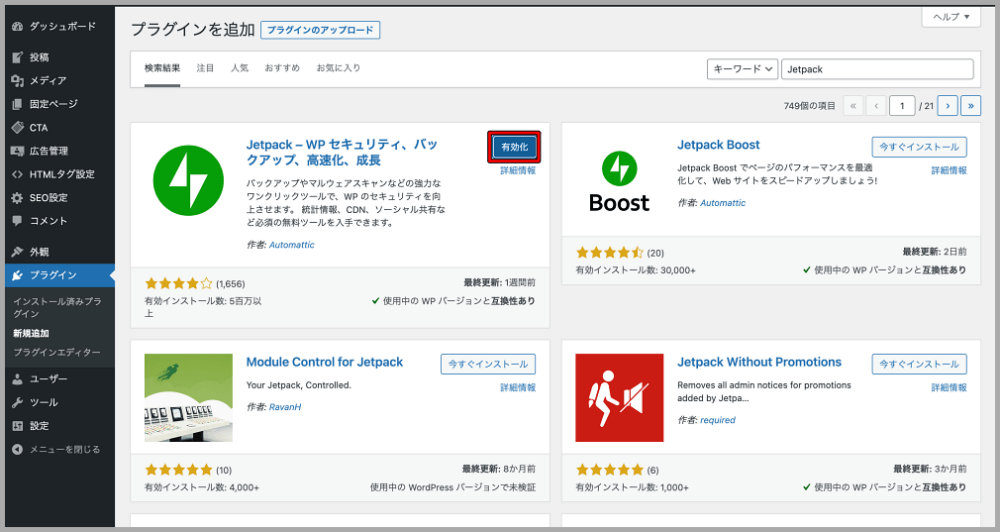Image resolution: width=1000 pixels, height=532 pixels.
Task: Select the 投稿 pin icon in sidebar
Action: tap(17, 57)
